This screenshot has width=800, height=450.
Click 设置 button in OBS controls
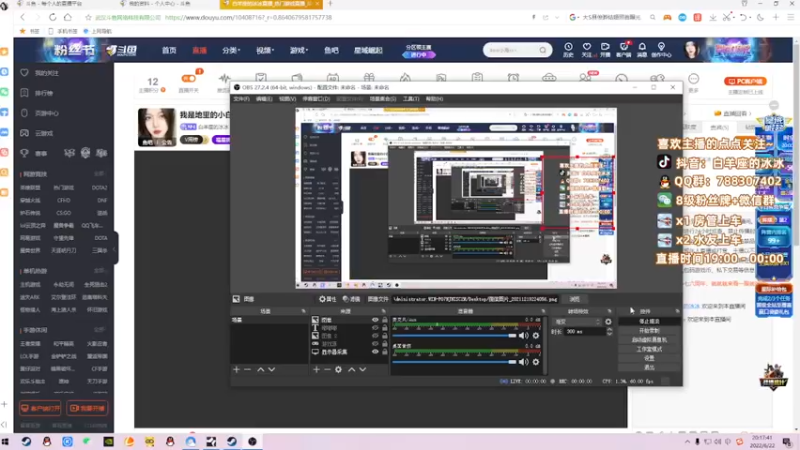tap(649, 358)
